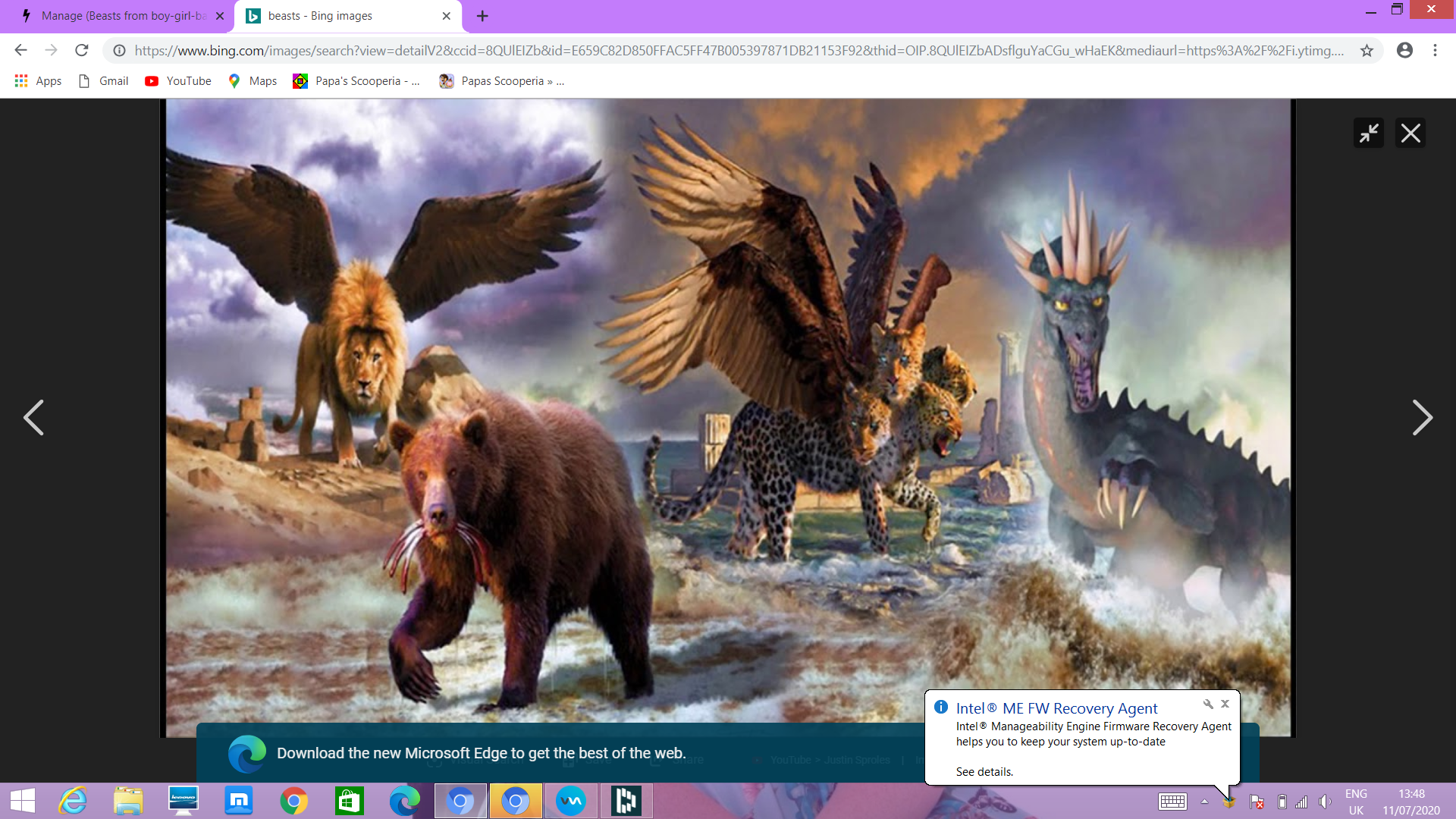Open Google Chrome pinned taskbar icon
1456x819 pixels.
[x=294, y=801]
